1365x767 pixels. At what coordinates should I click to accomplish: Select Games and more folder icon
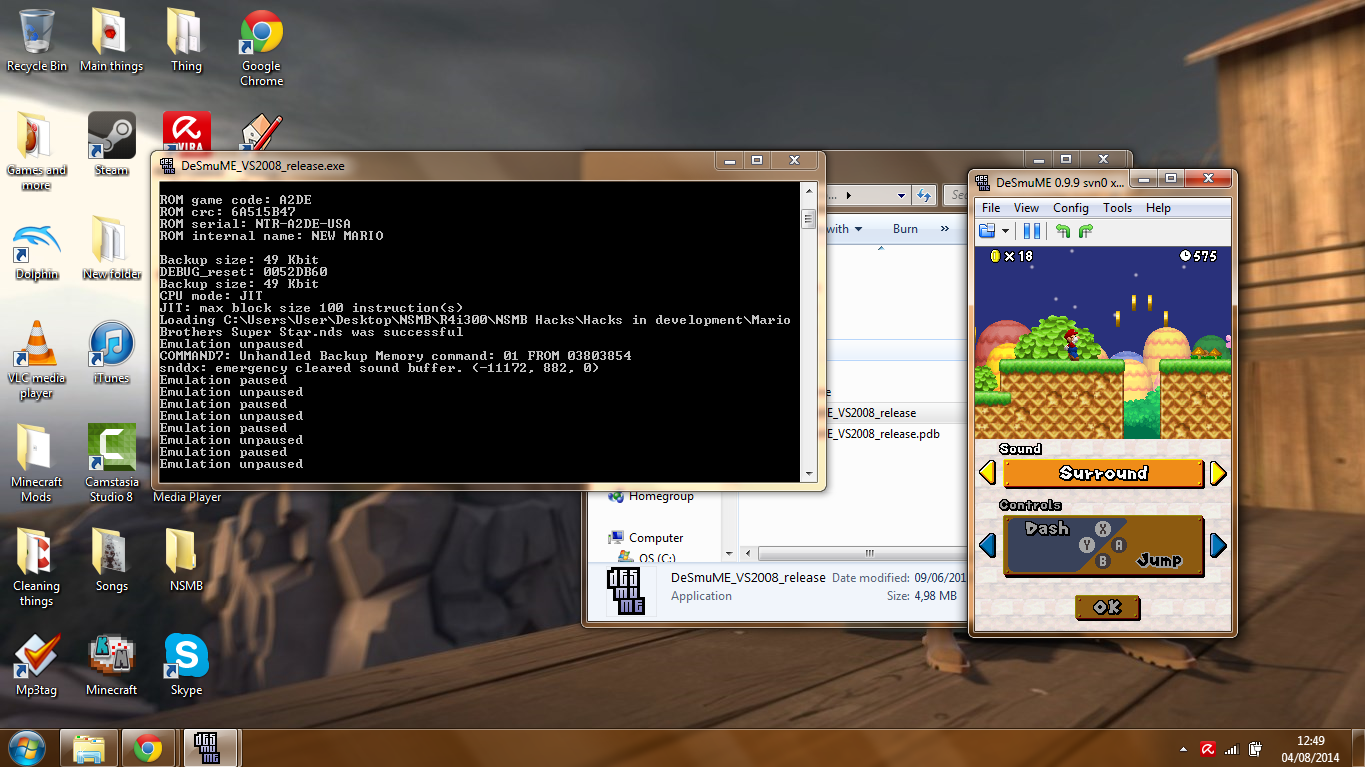click(36, 151)
